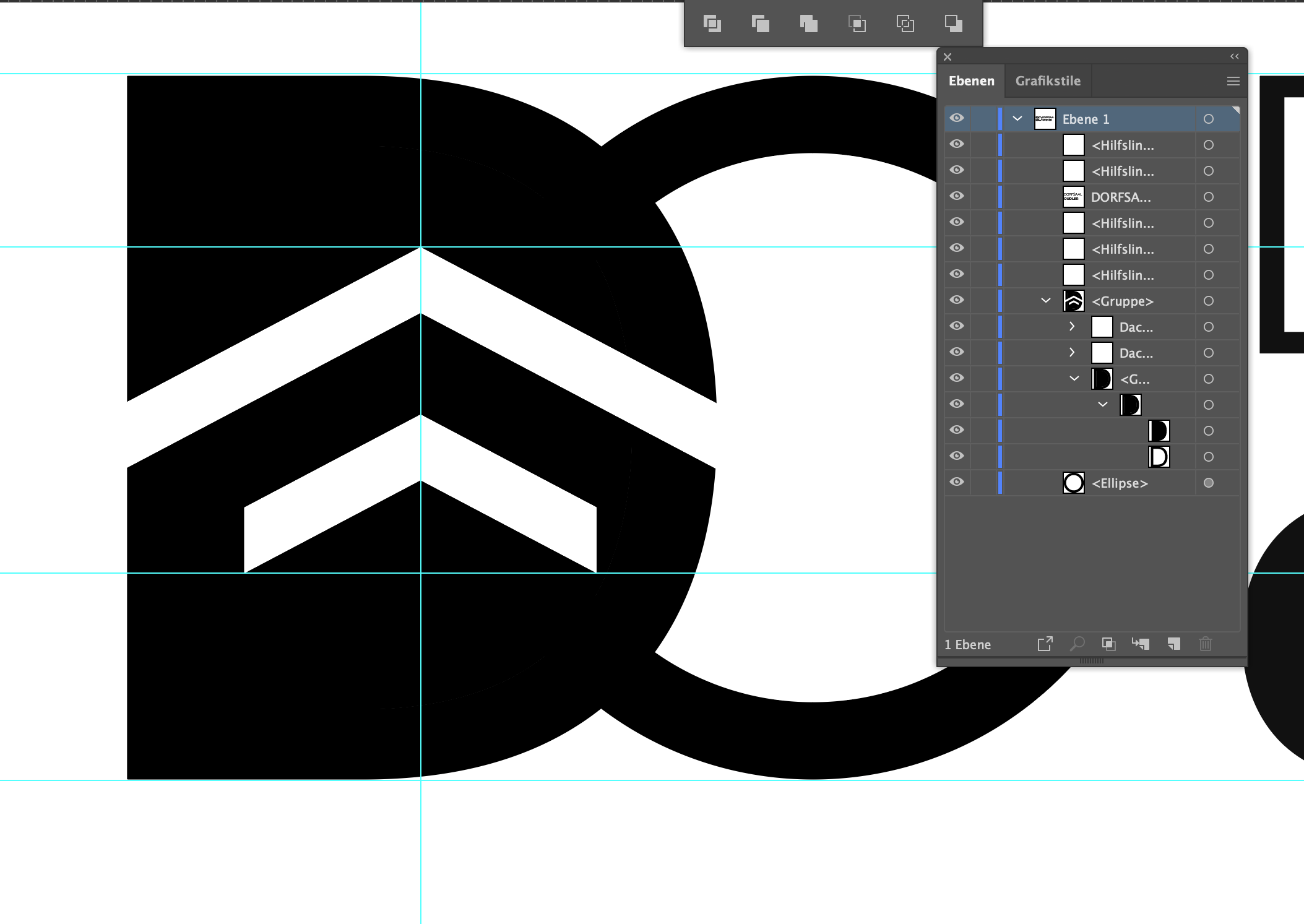Hide the <Ellipse> layer visibility
The image size is (1304, 924).
[957, 483]
